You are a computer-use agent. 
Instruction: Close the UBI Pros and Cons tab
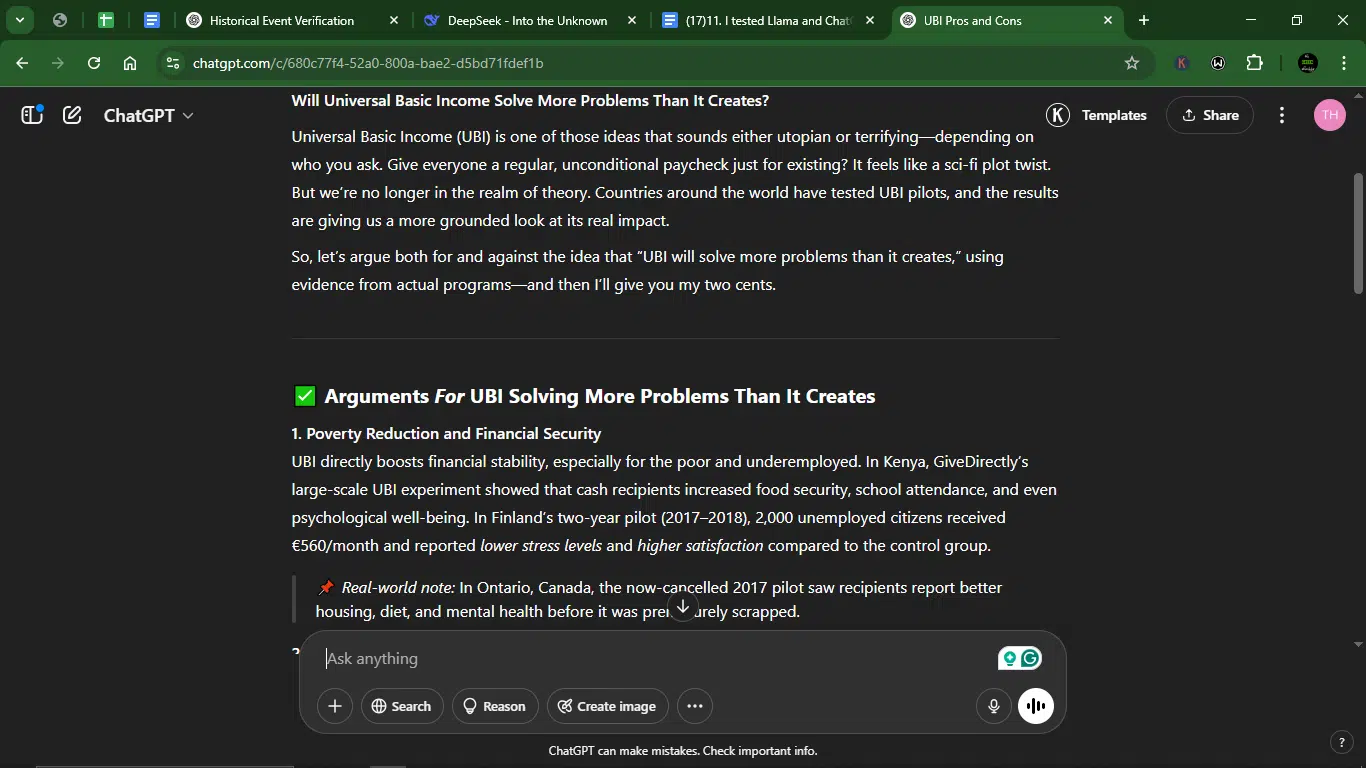pyautogui.click(x=1108, y=20)
